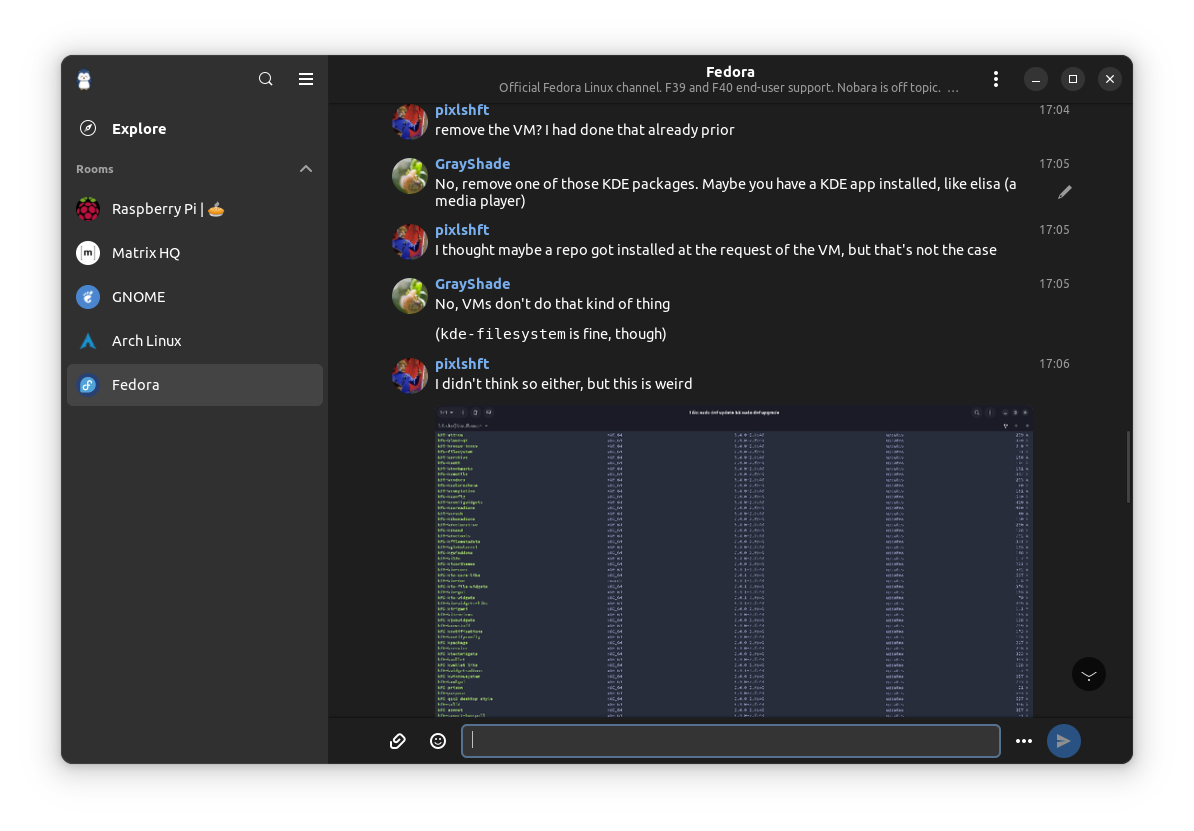Open the main hamburger menu
The height and width of the screenshot is (831, 1194).
pos(306,78)
